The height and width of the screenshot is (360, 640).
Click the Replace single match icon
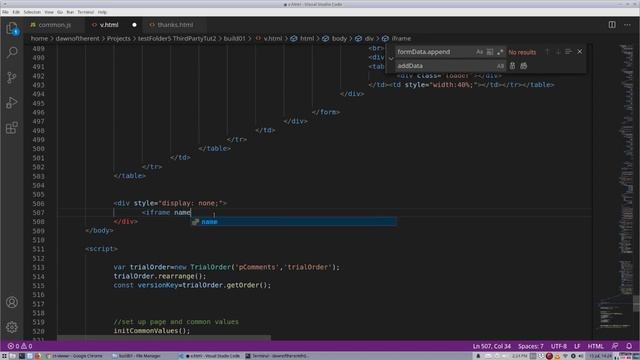click(513, 66)
